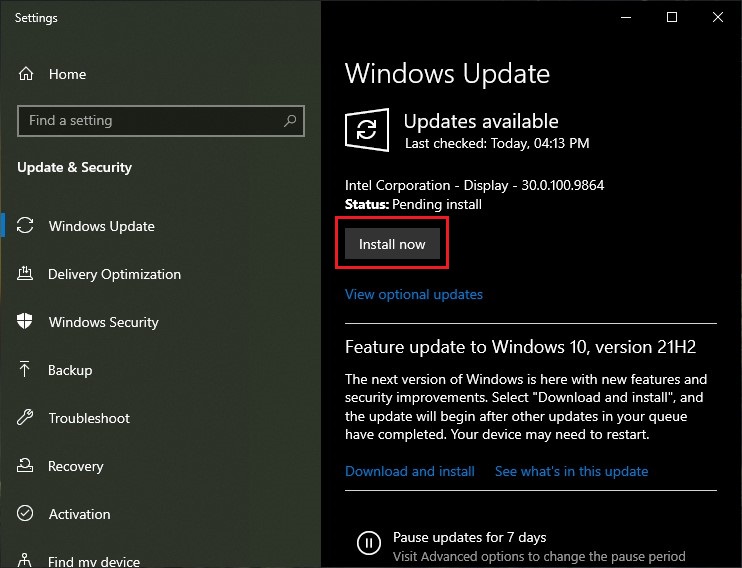
Task: Click the Feature update to Windows 10 heading
Action: pyautogui.click(x=521, y=347)
